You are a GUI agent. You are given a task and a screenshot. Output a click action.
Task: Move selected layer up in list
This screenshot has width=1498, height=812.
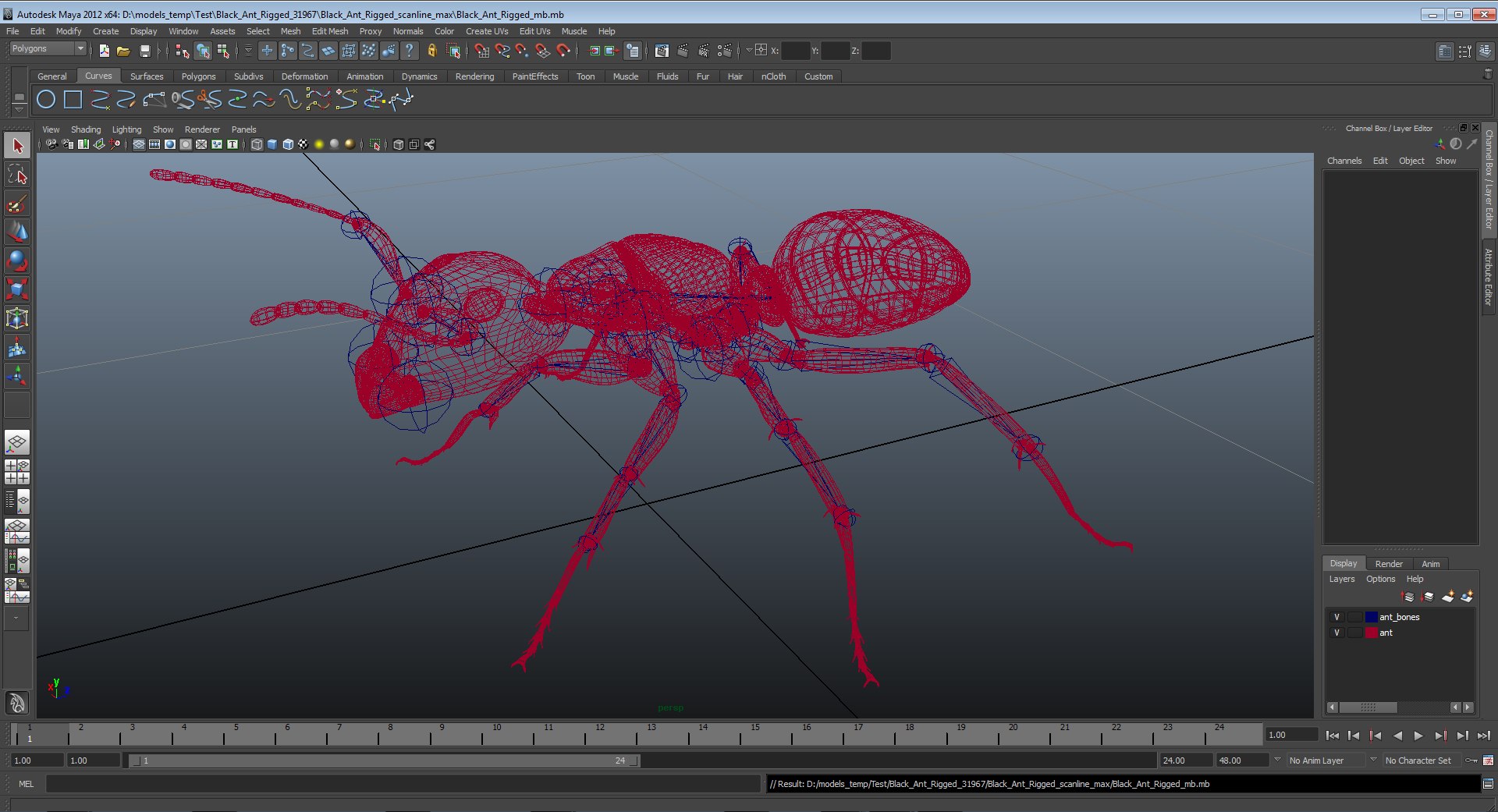1409,597
